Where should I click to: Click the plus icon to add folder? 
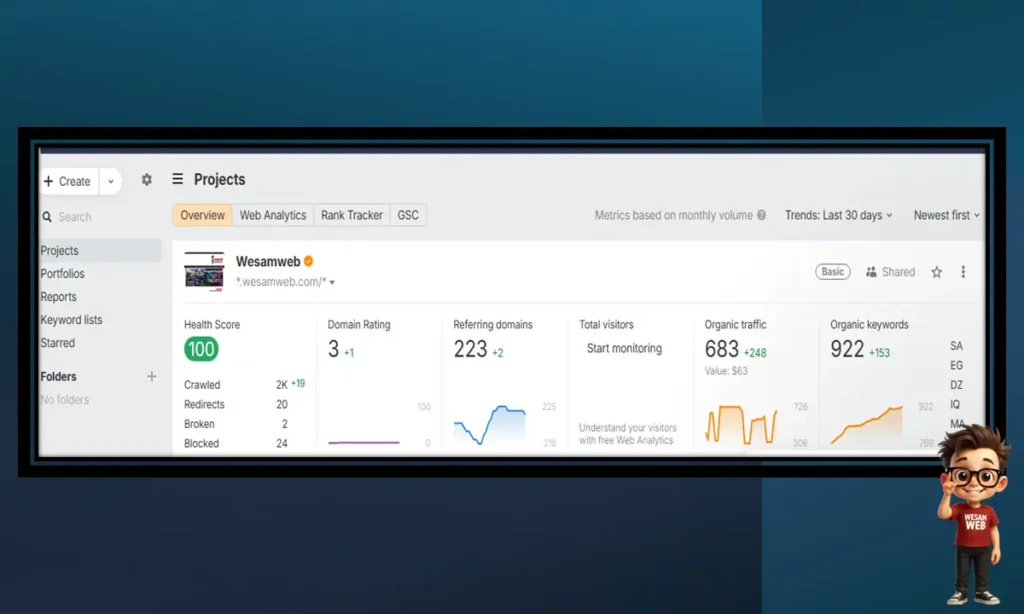pyautogui.click(x=152, y=377)
